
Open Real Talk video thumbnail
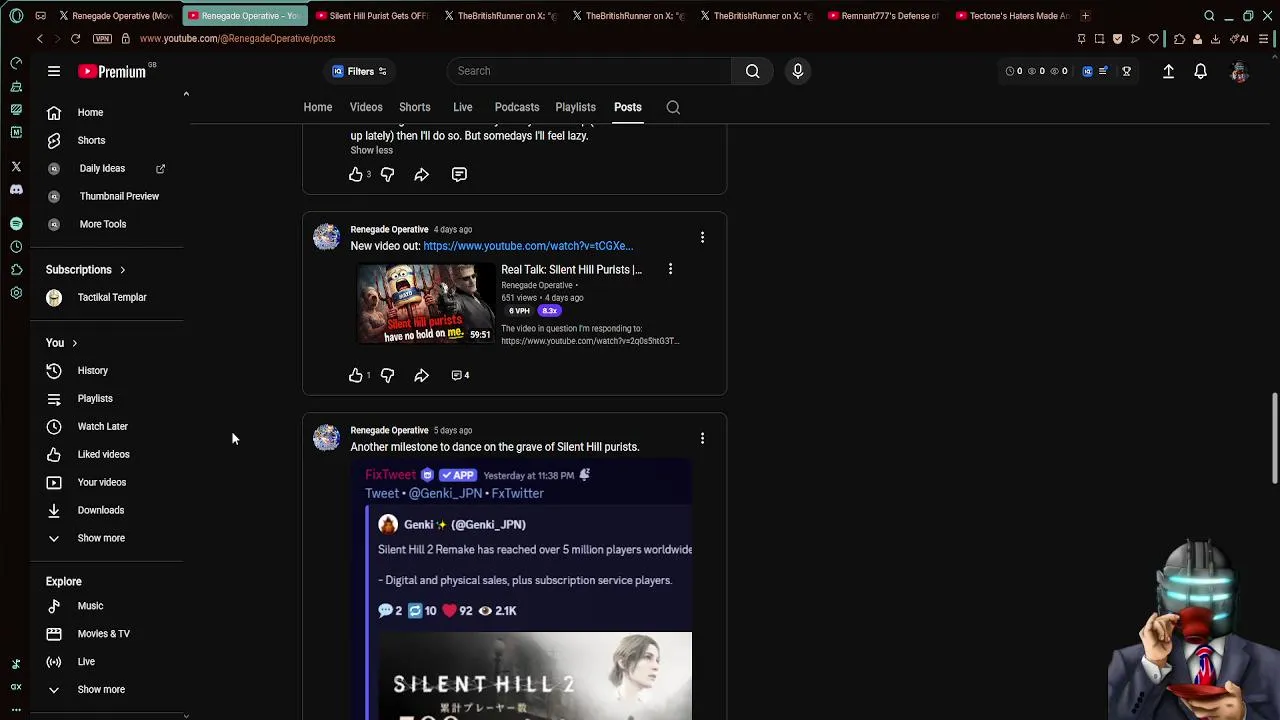pos(425,304)
